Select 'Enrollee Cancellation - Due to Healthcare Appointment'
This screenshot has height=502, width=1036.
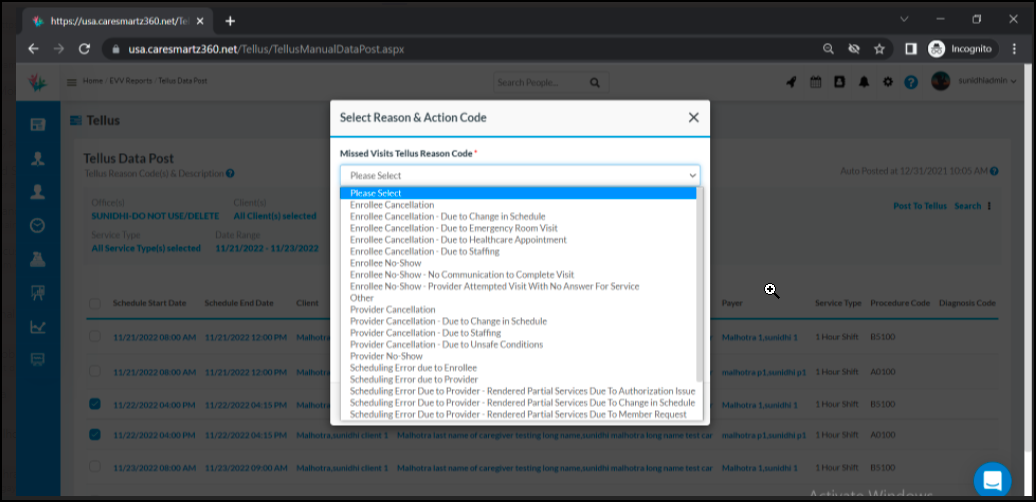[458, 240]
